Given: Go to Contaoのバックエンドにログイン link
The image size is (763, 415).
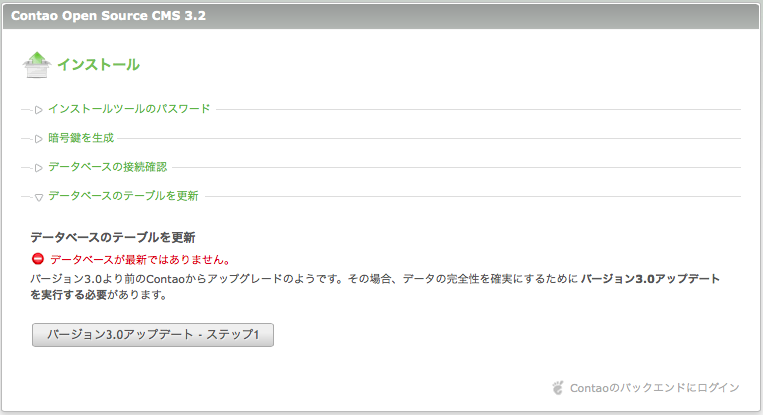Looking at the screenshot, I should coord(654,388).
